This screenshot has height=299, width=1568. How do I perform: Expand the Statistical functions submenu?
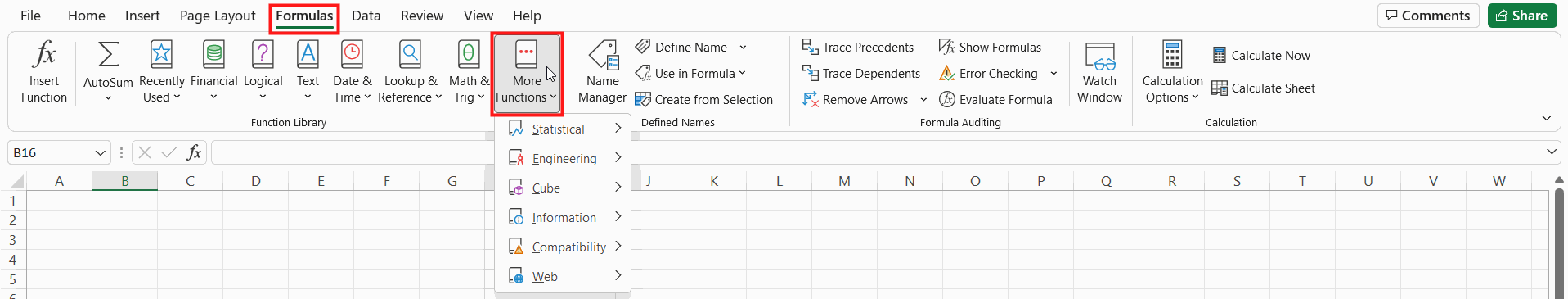[563, 129]
